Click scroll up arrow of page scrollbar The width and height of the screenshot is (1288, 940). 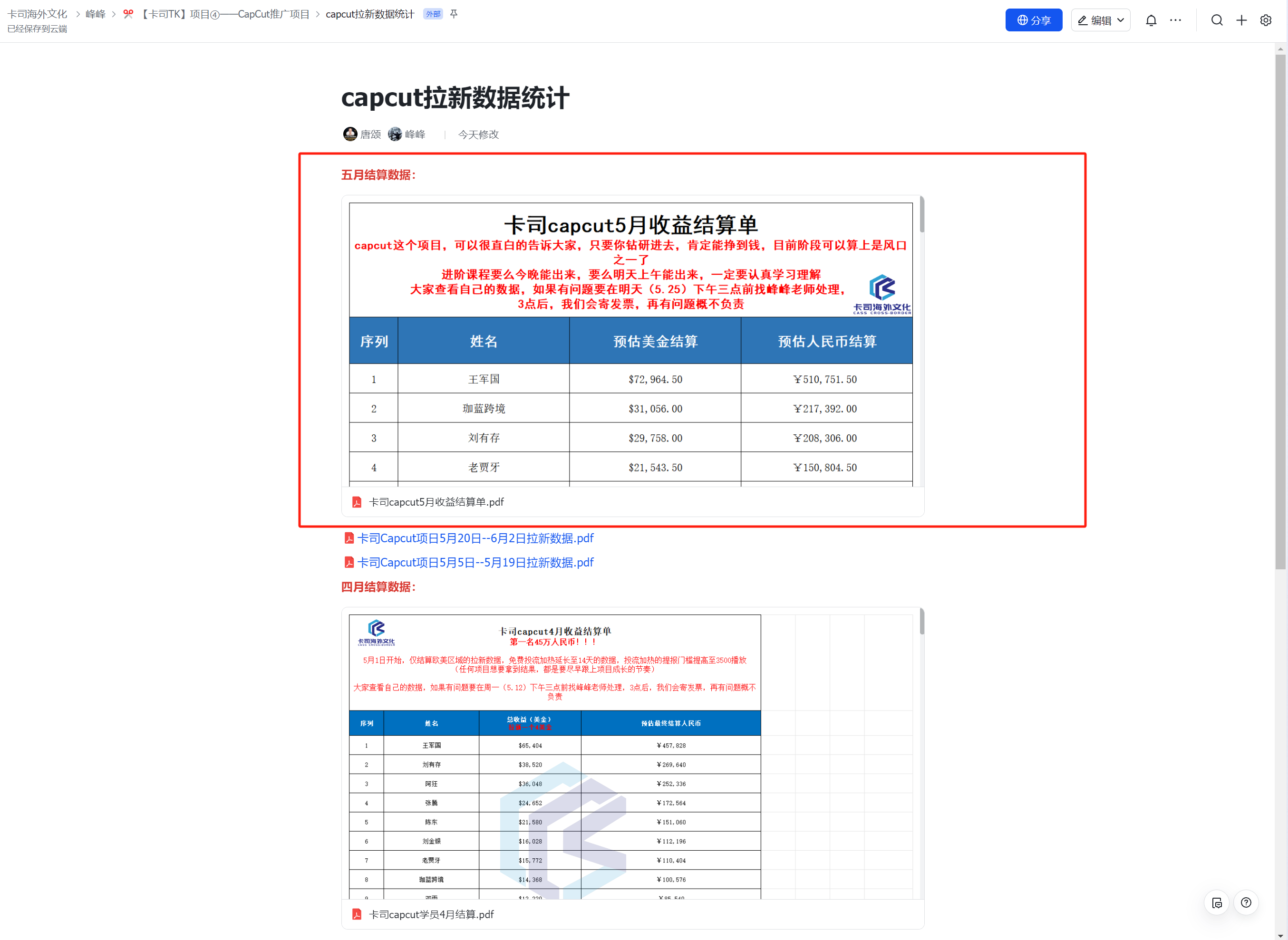[1280, 49]
